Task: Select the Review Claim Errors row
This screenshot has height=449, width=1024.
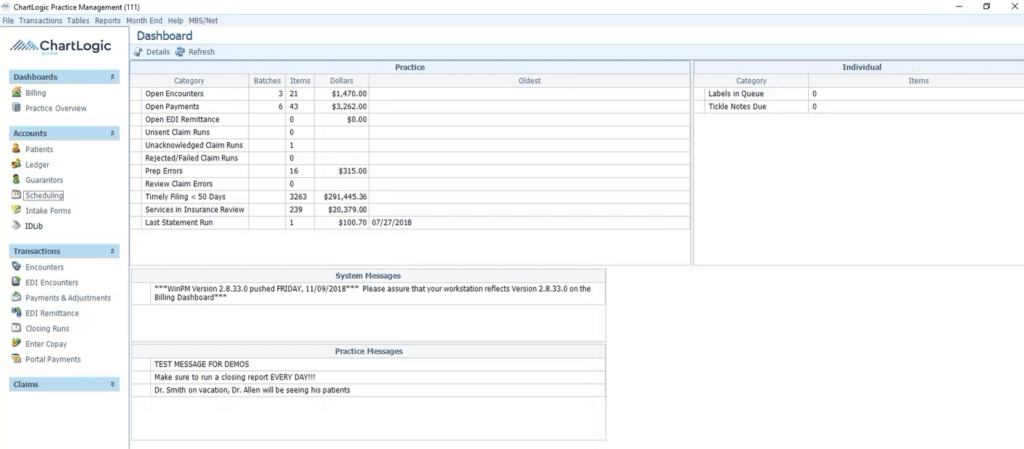Action: click(x=410, y=184)
